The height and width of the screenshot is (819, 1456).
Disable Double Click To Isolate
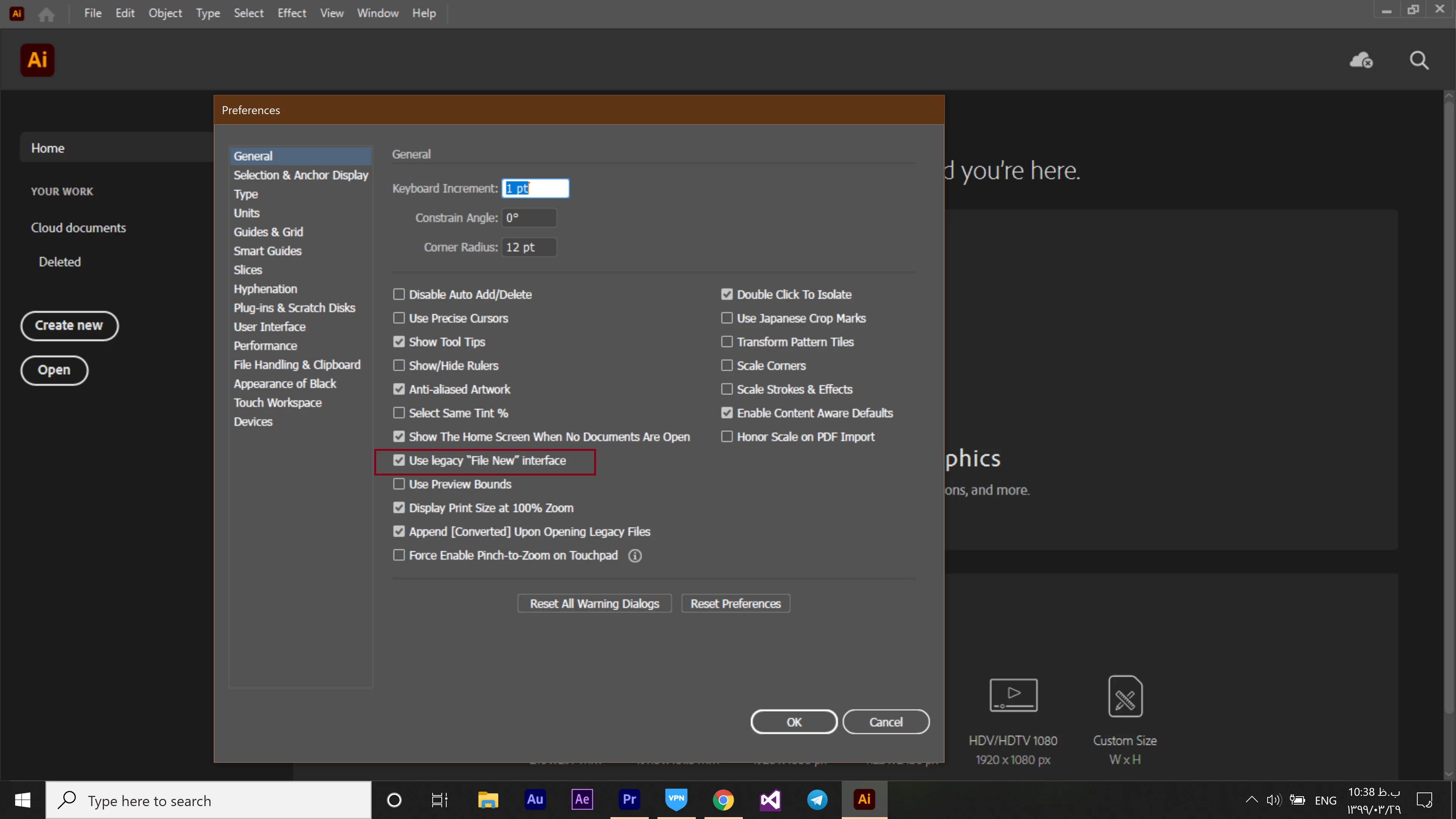727,295
